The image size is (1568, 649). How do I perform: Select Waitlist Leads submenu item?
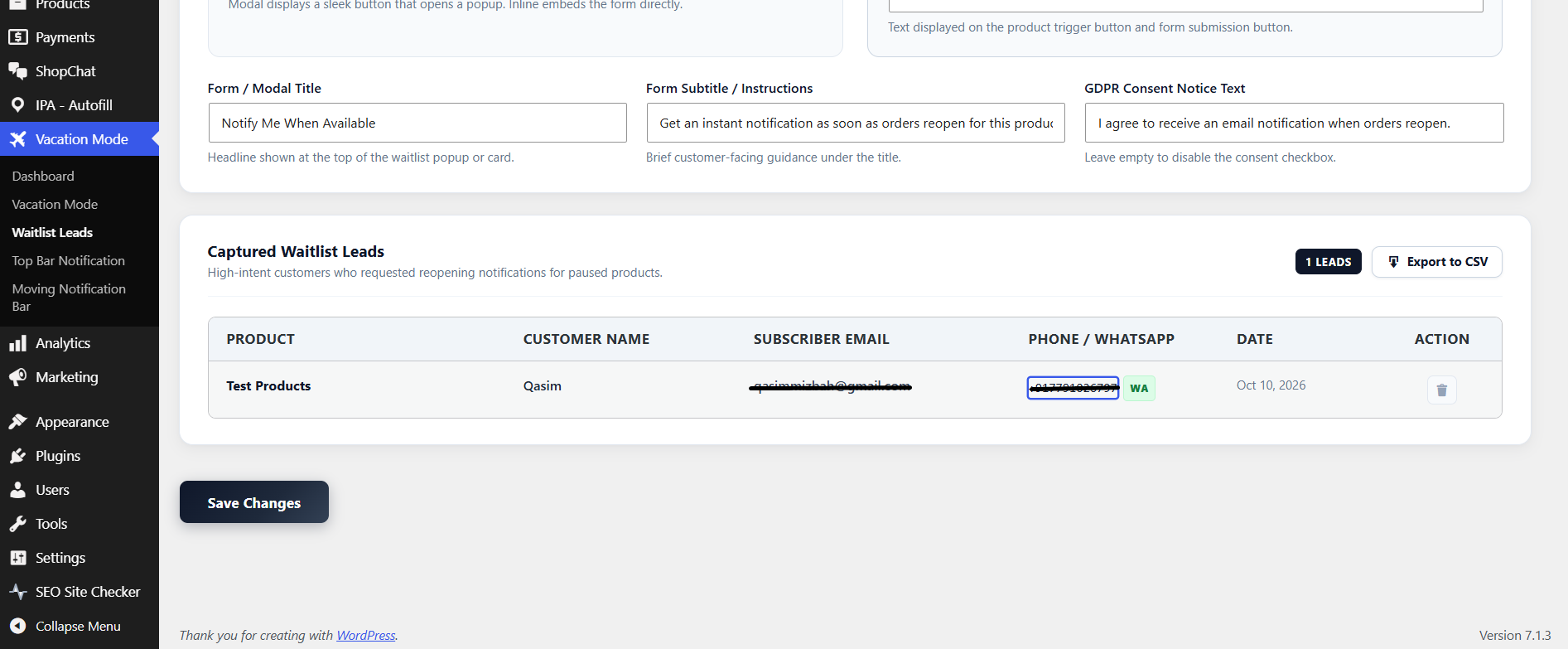click(52, 232)
